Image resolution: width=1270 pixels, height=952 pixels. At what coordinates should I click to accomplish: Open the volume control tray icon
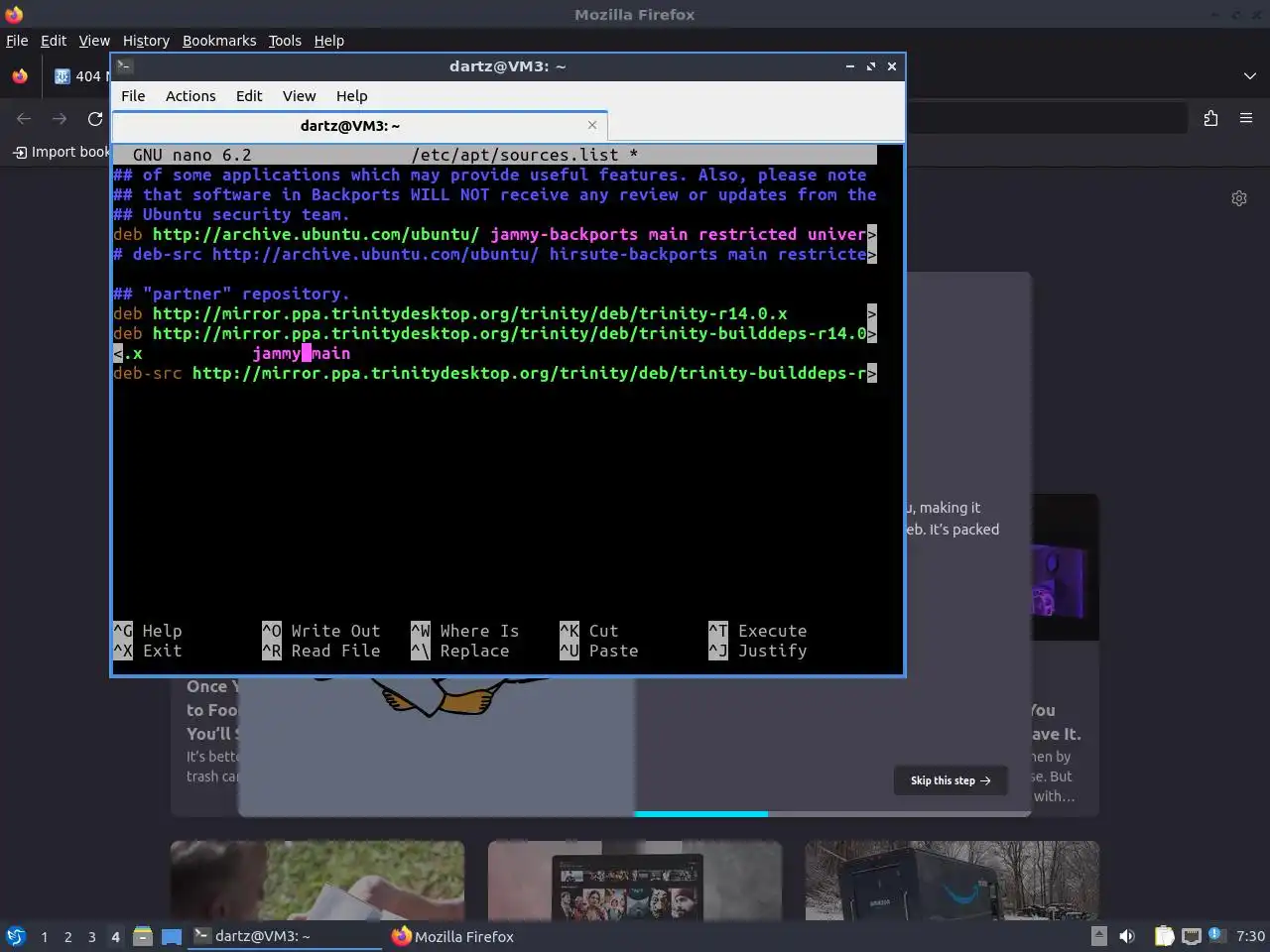click(x=1127, y=936)
